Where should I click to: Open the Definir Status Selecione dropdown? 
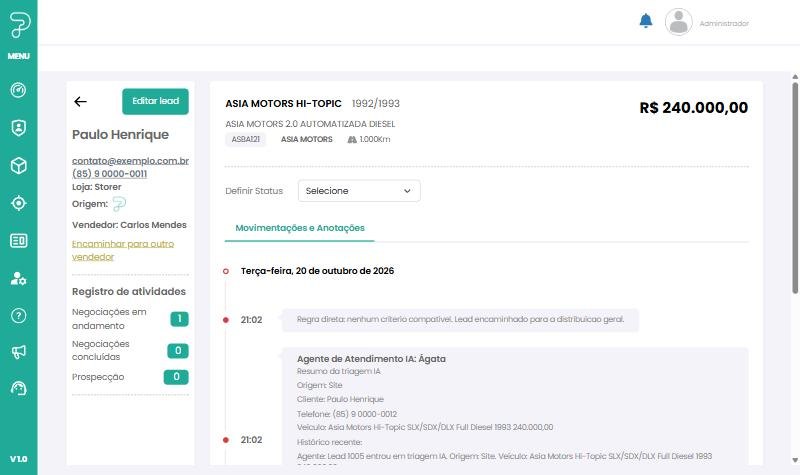pos(359,191)
